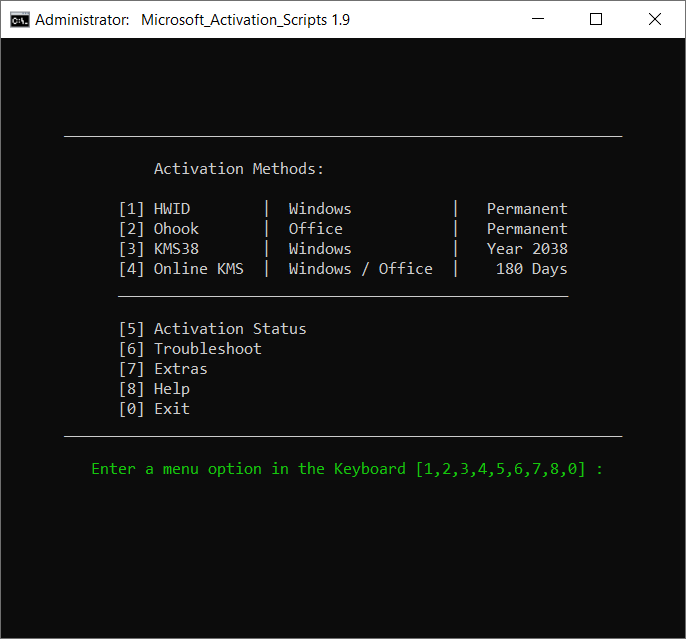Open the Help menu entry
Image resolution: width=686 pixels, height=639 pixels.
pyautogui.click(x=171, y=389)
